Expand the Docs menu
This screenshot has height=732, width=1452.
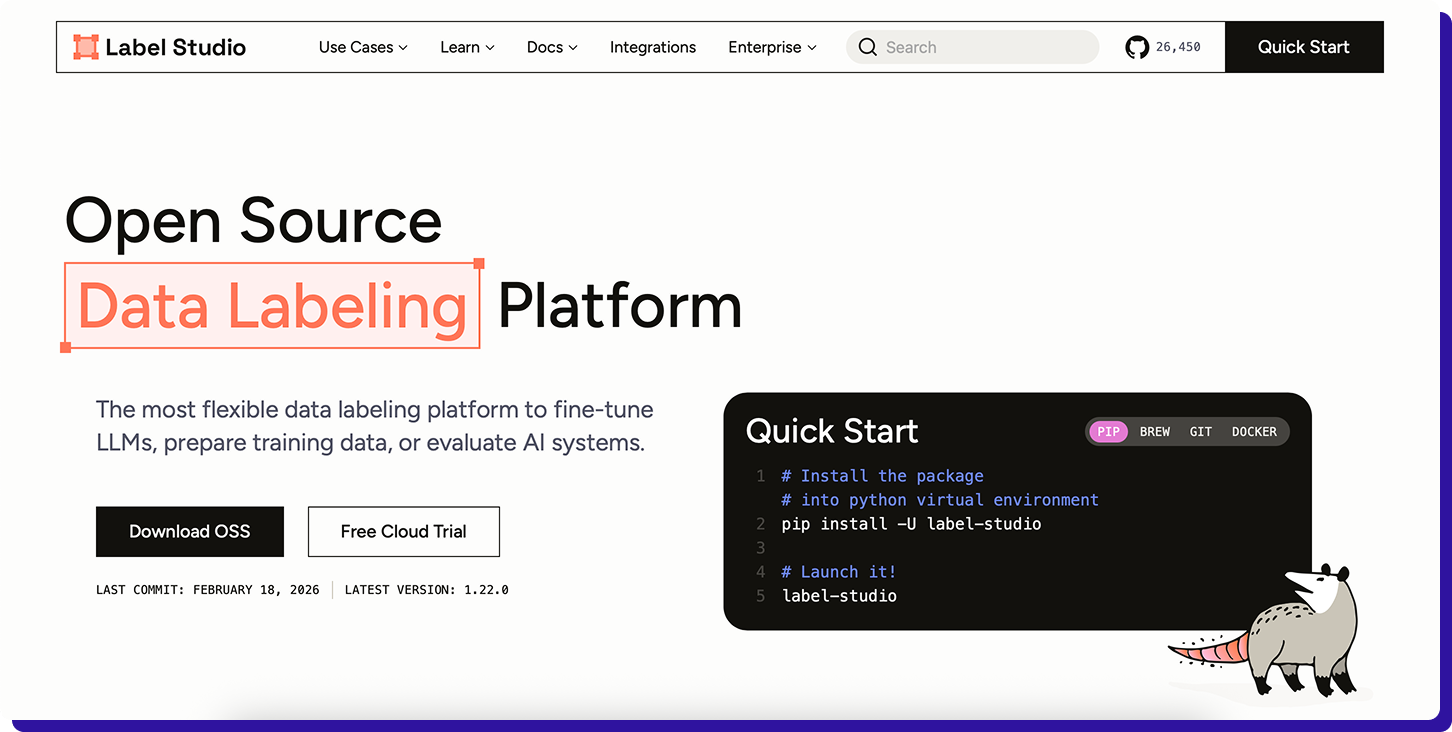tap(552, 47)
